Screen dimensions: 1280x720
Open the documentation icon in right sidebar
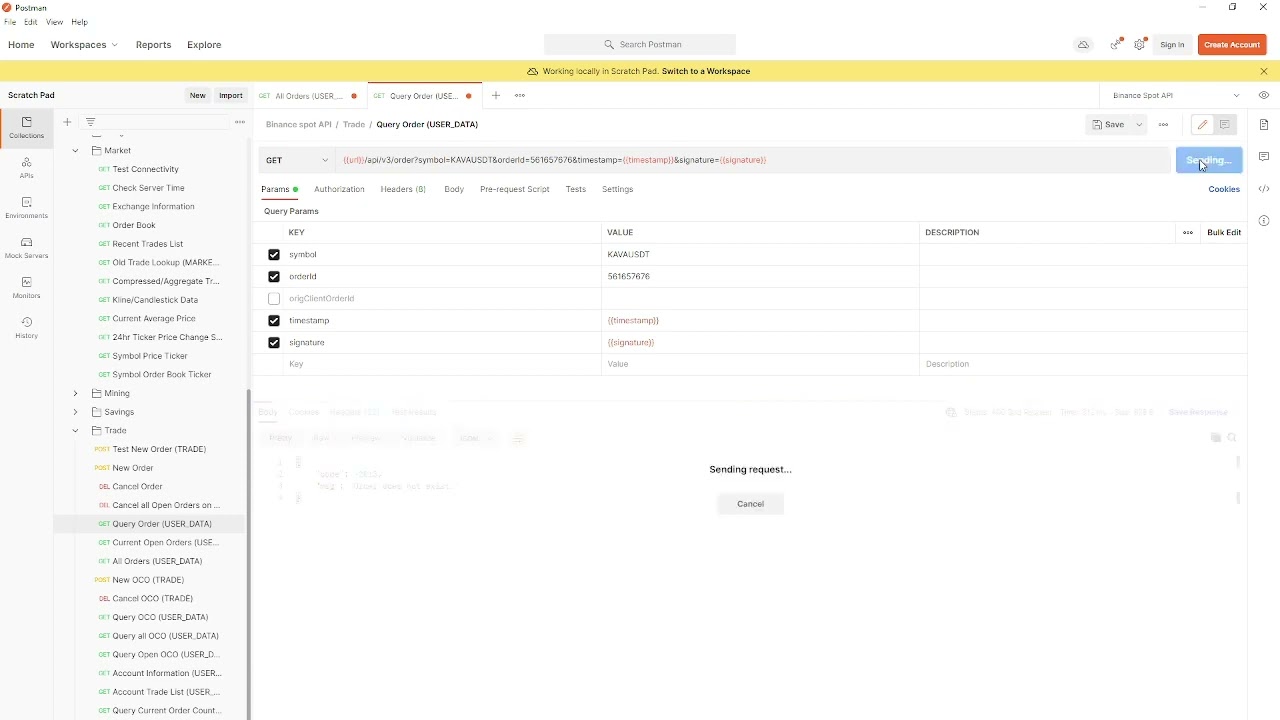[1264, 125]
